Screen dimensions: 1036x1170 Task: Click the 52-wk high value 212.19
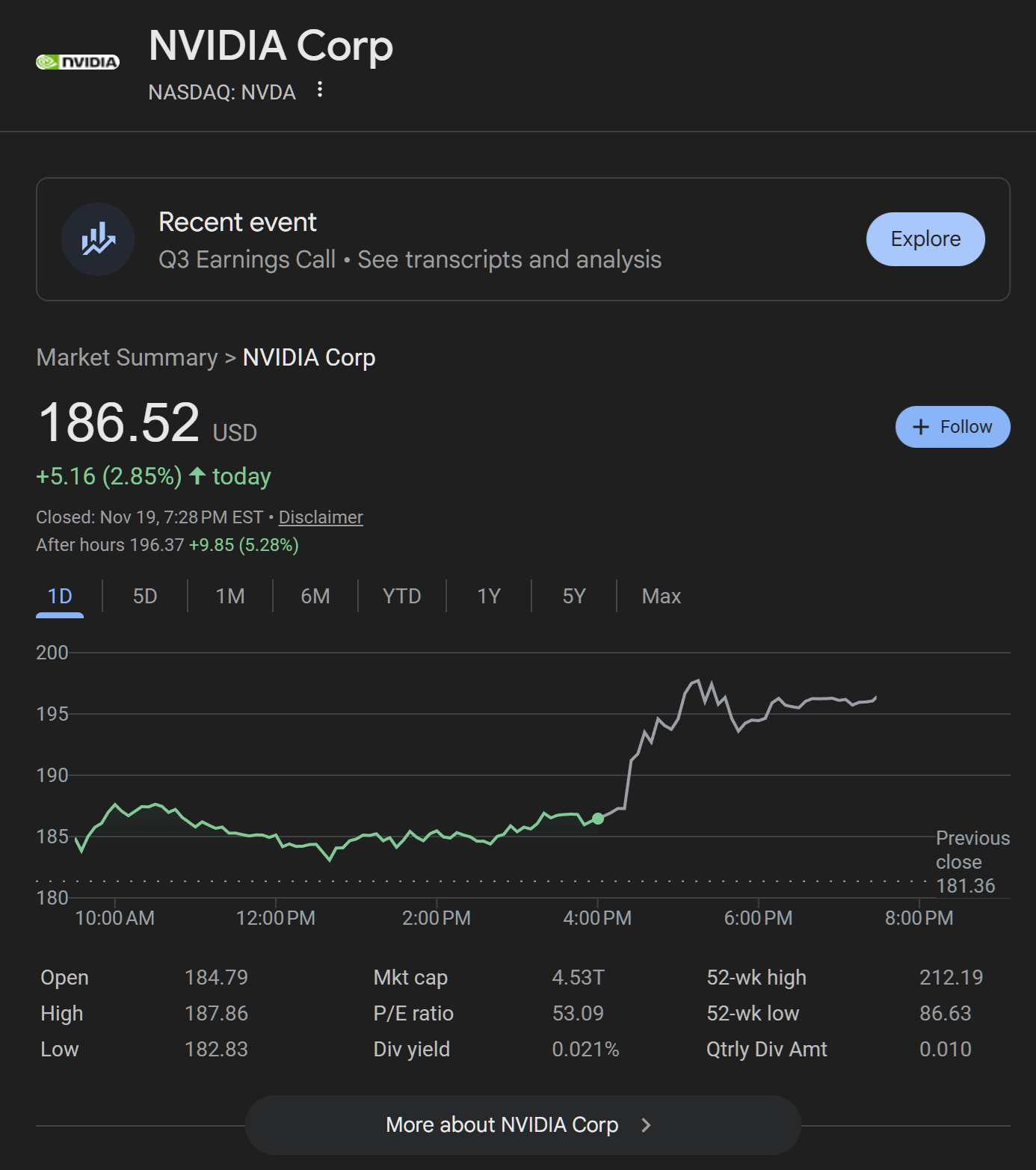point(952,978)
